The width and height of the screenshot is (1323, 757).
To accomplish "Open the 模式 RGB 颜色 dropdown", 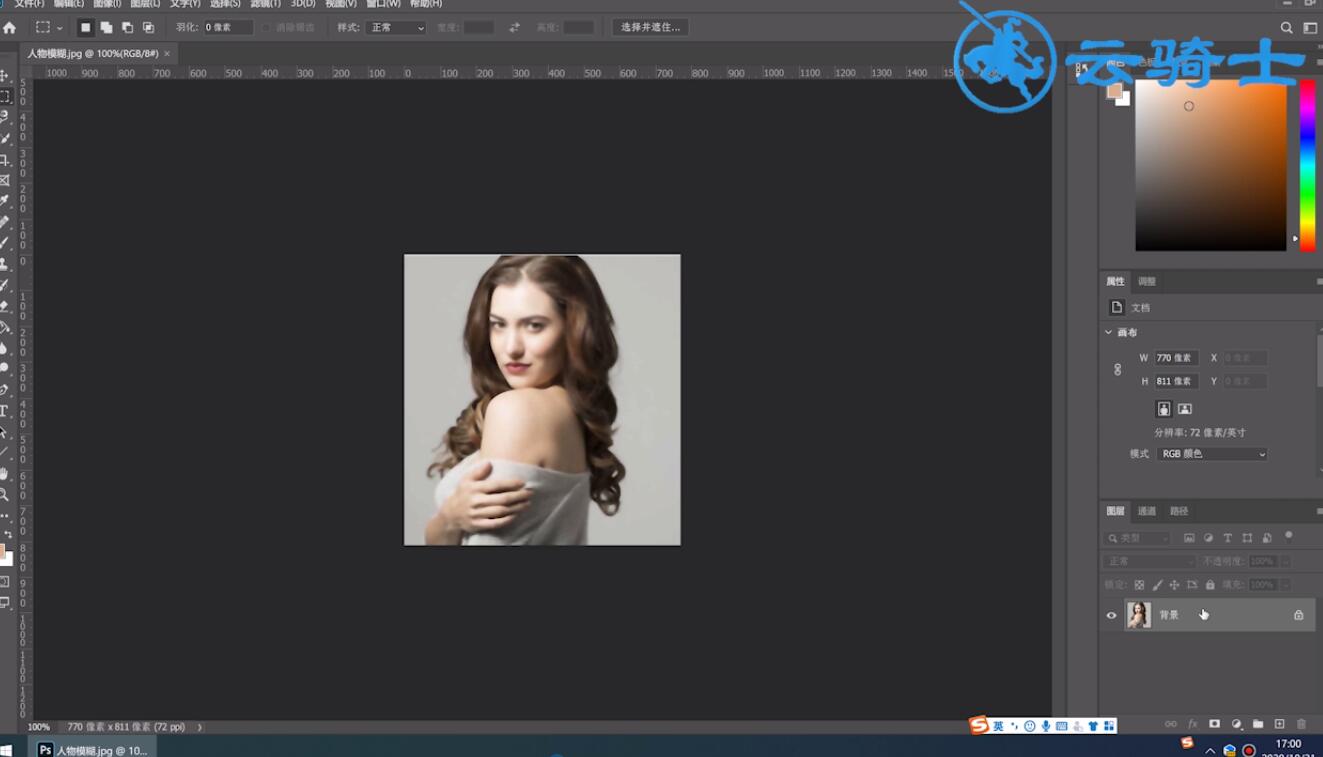I will pos(1212,454).
